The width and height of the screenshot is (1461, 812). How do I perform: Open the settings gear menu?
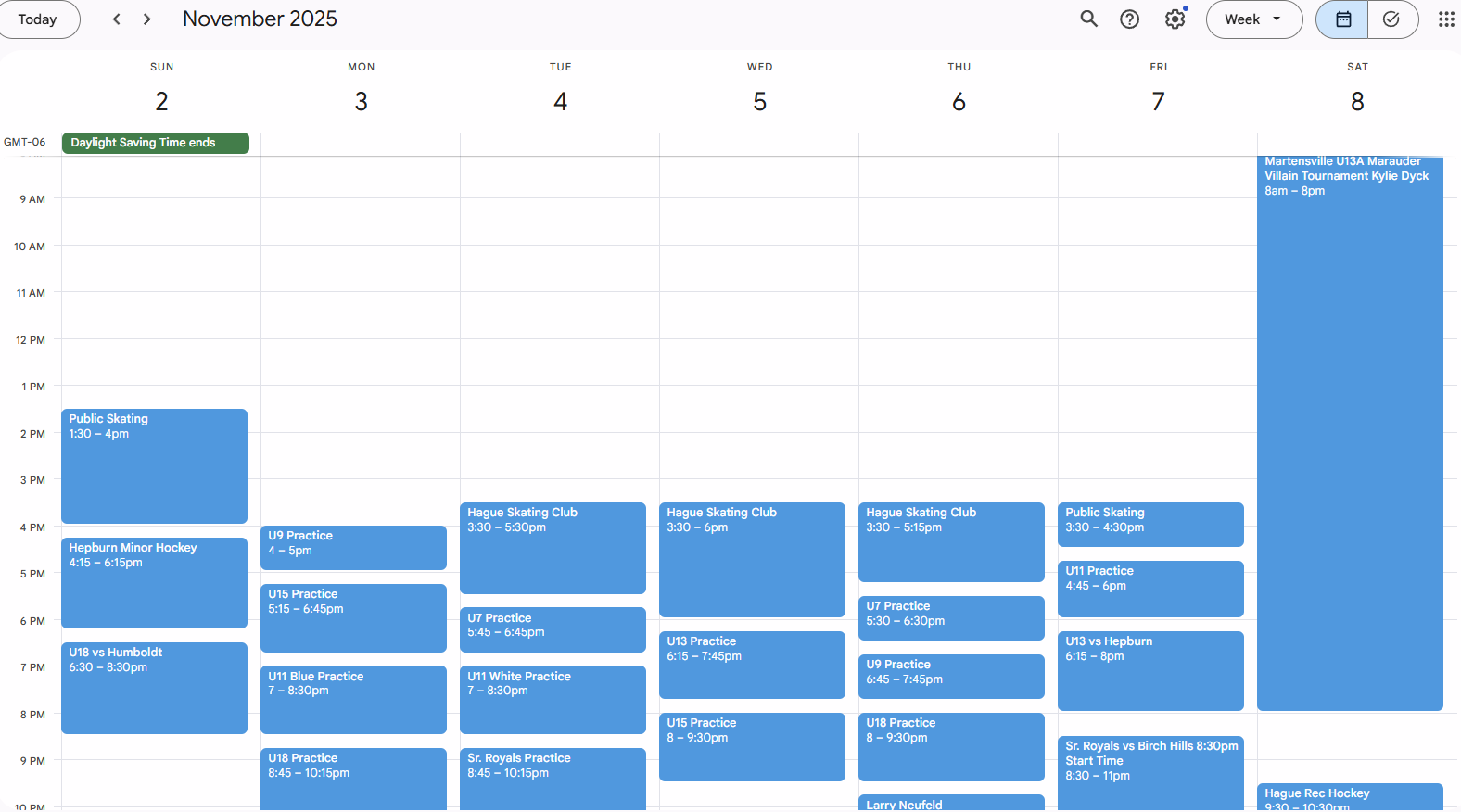[x=1175, y=19]
